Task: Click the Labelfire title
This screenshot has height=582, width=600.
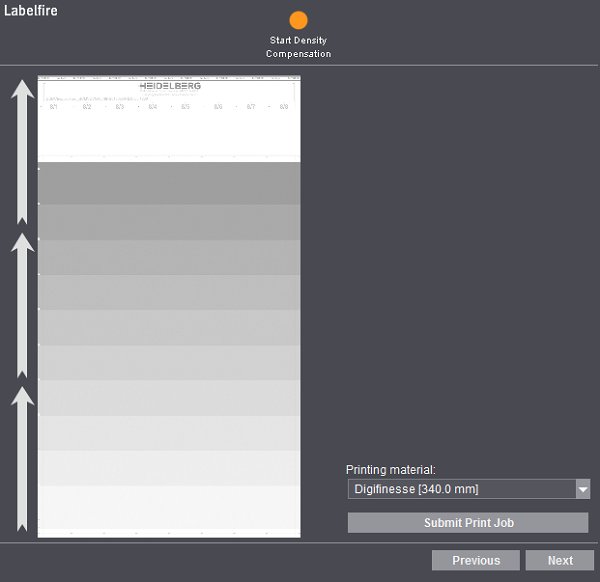Action: click(31, 10)
